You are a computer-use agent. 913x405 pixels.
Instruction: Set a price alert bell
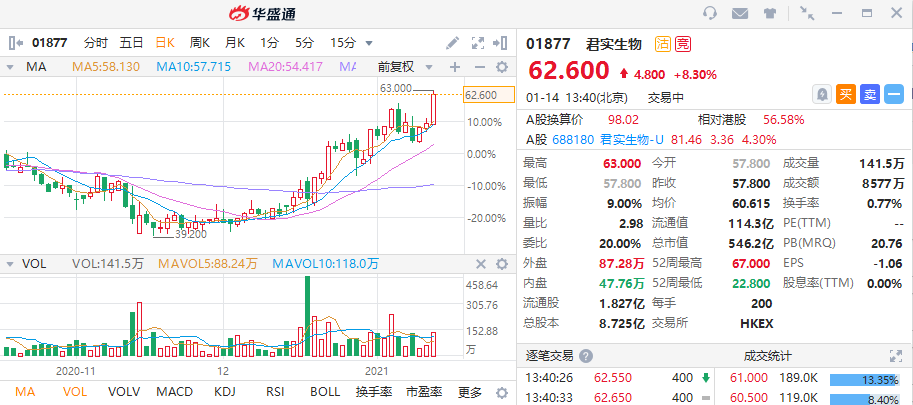[822, 95]
